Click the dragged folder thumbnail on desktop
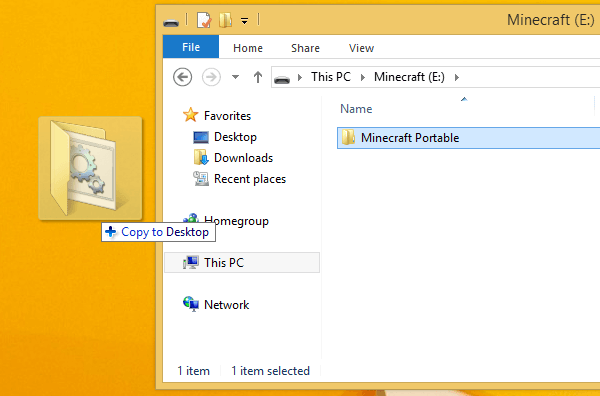 pos(90,168)
